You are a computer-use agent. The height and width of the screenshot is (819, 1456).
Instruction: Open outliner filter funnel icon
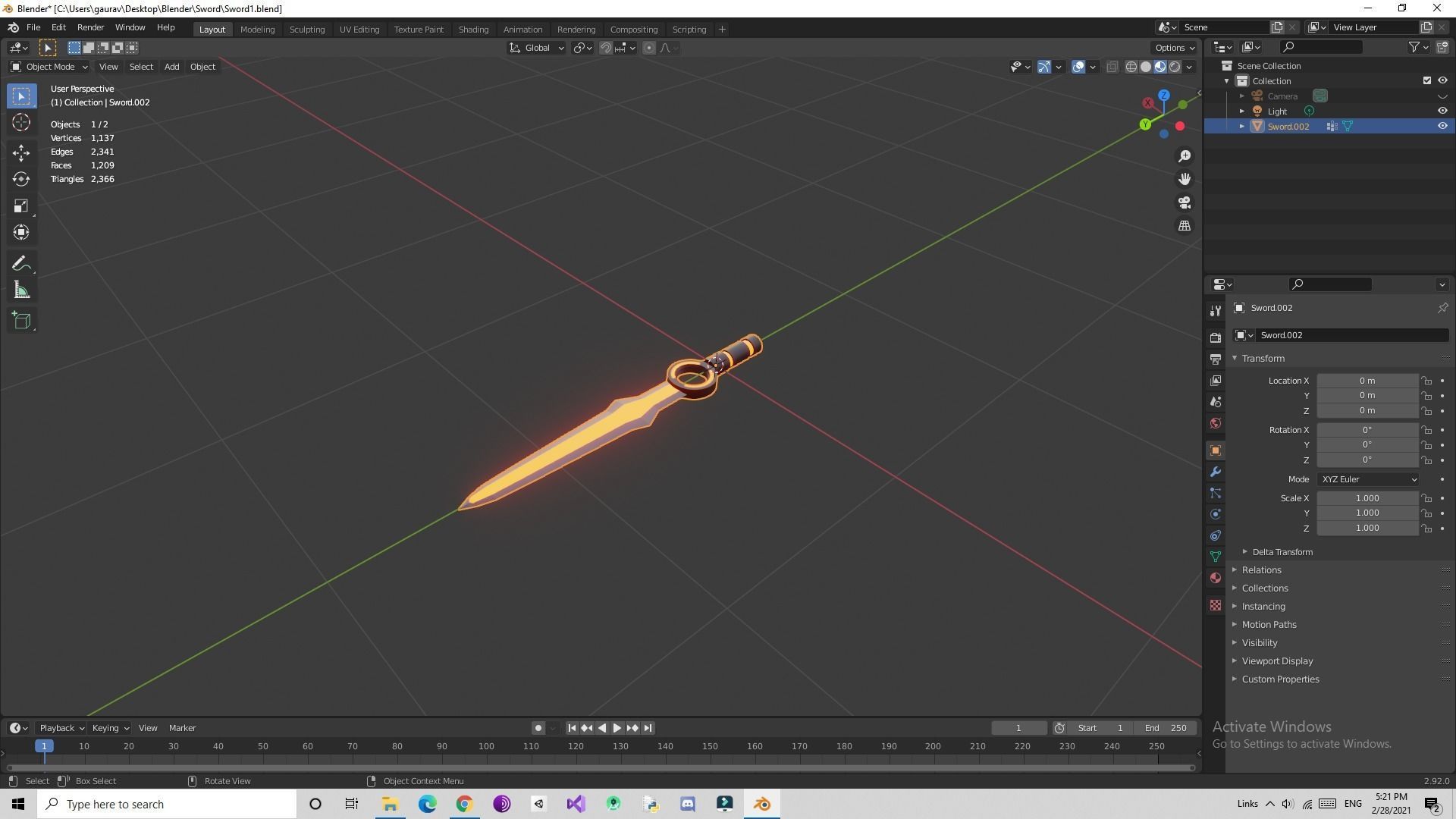click(x=1414, y=47)
